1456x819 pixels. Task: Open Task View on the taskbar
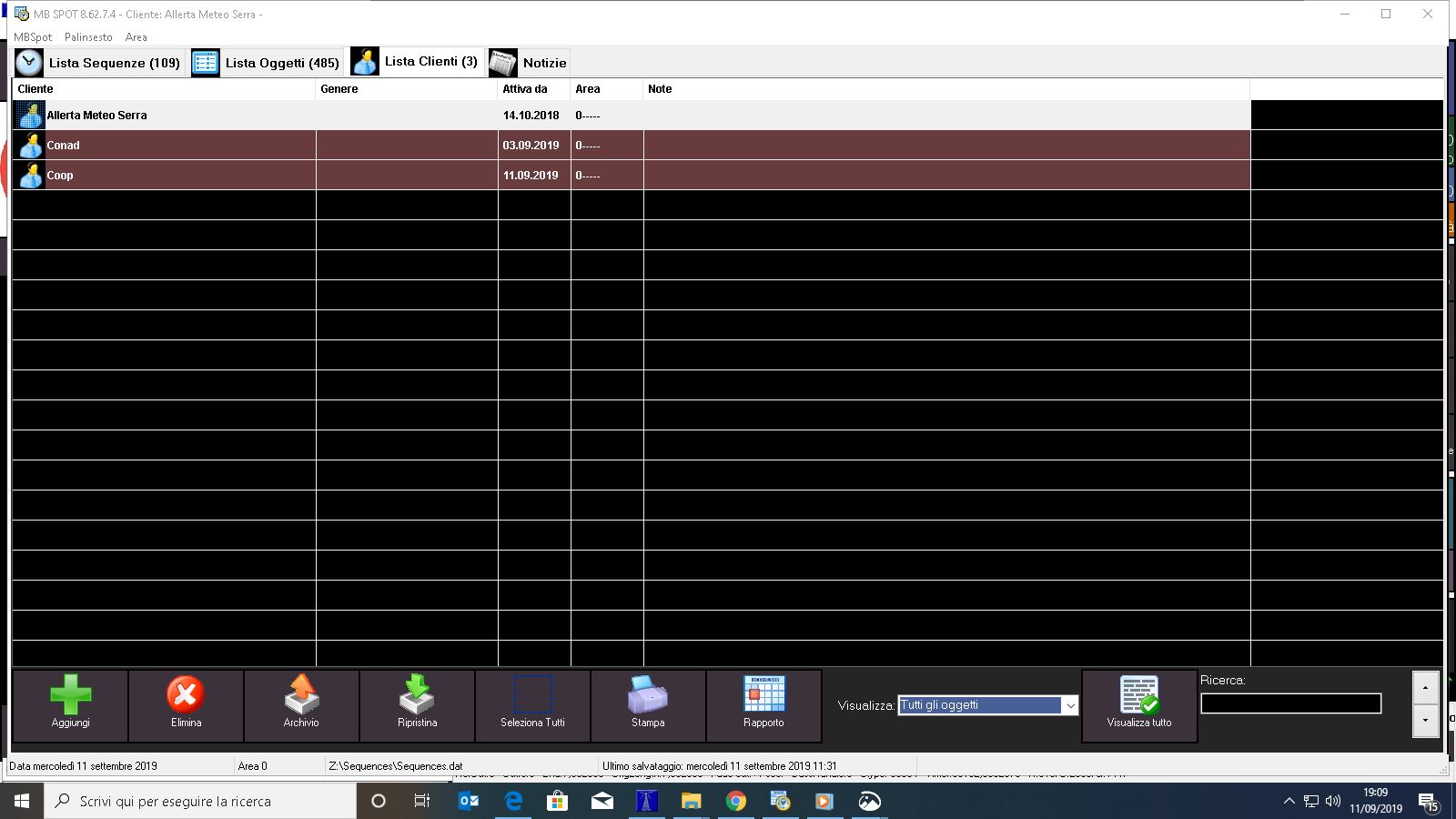coord(422,801)
